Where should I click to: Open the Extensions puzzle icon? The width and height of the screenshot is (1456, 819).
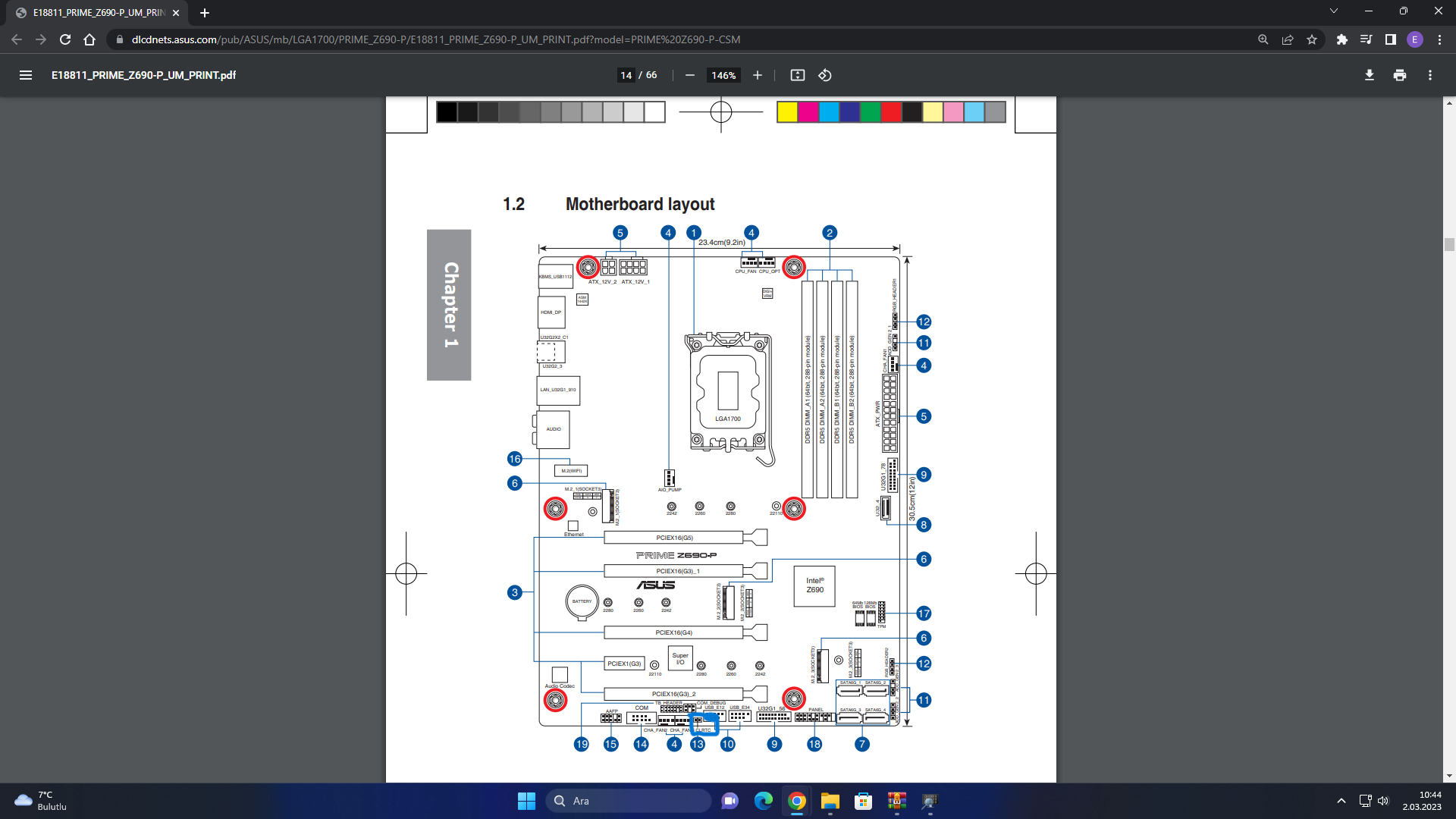point(1342,39)
